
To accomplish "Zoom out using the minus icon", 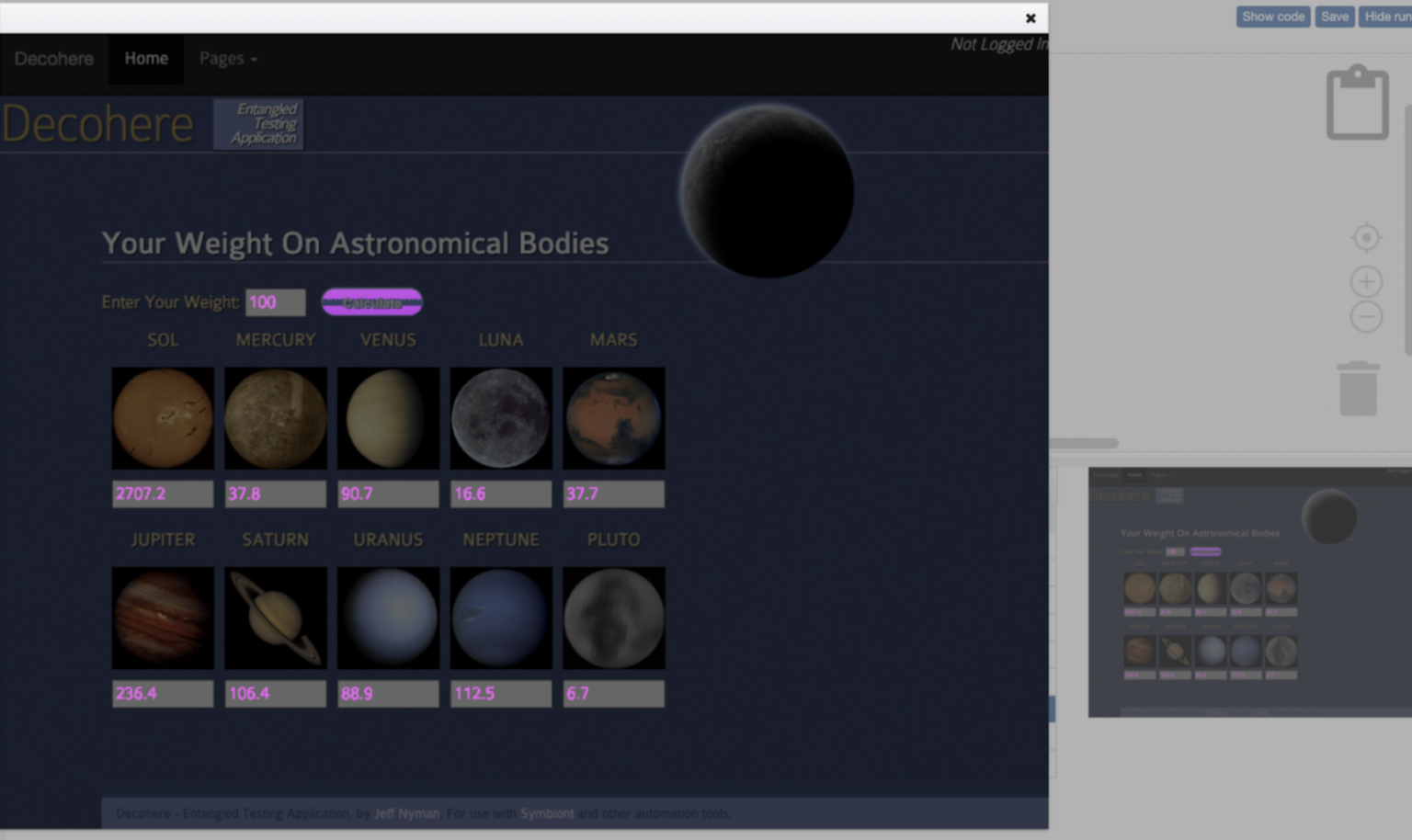I will pos(1366,317).
